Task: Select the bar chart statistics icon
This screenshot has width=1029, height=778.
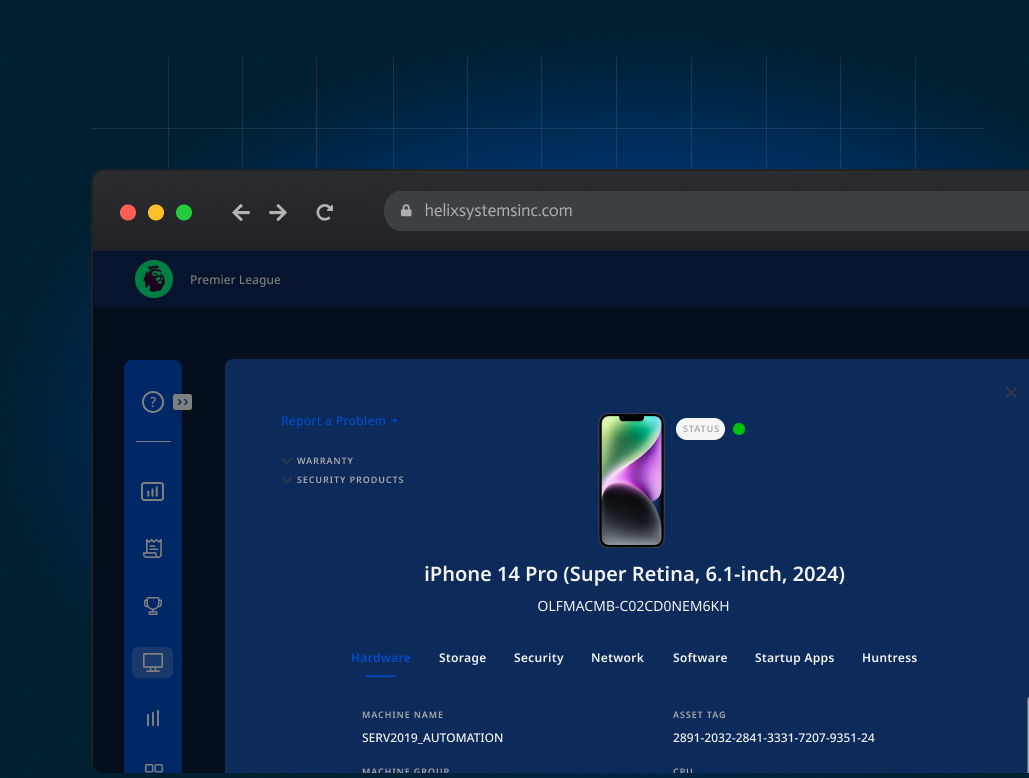Action: (x=152, y=491)
